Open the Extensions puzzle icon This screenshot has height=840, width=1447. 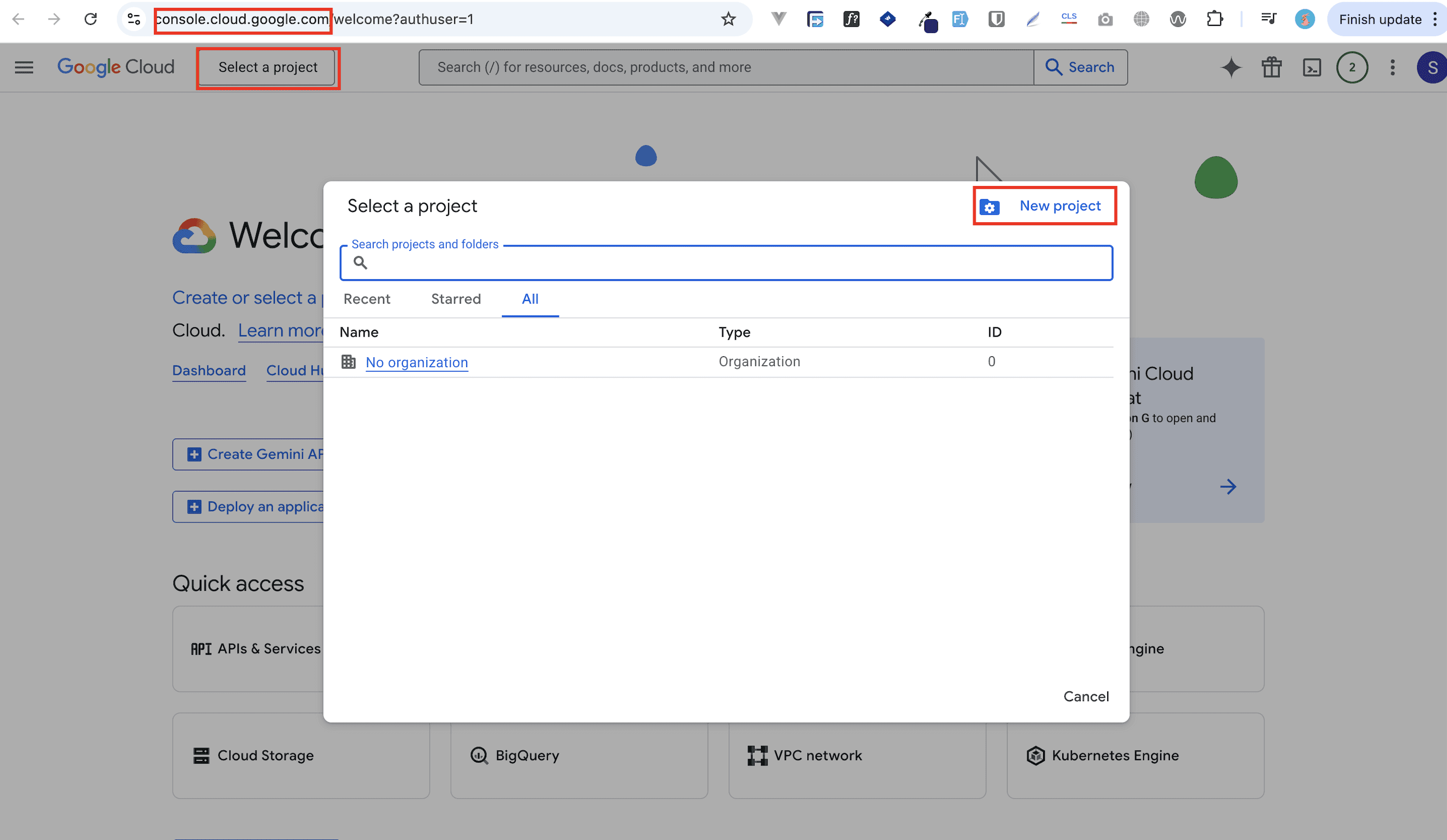pyautogui.click(x=1214, y=20)
